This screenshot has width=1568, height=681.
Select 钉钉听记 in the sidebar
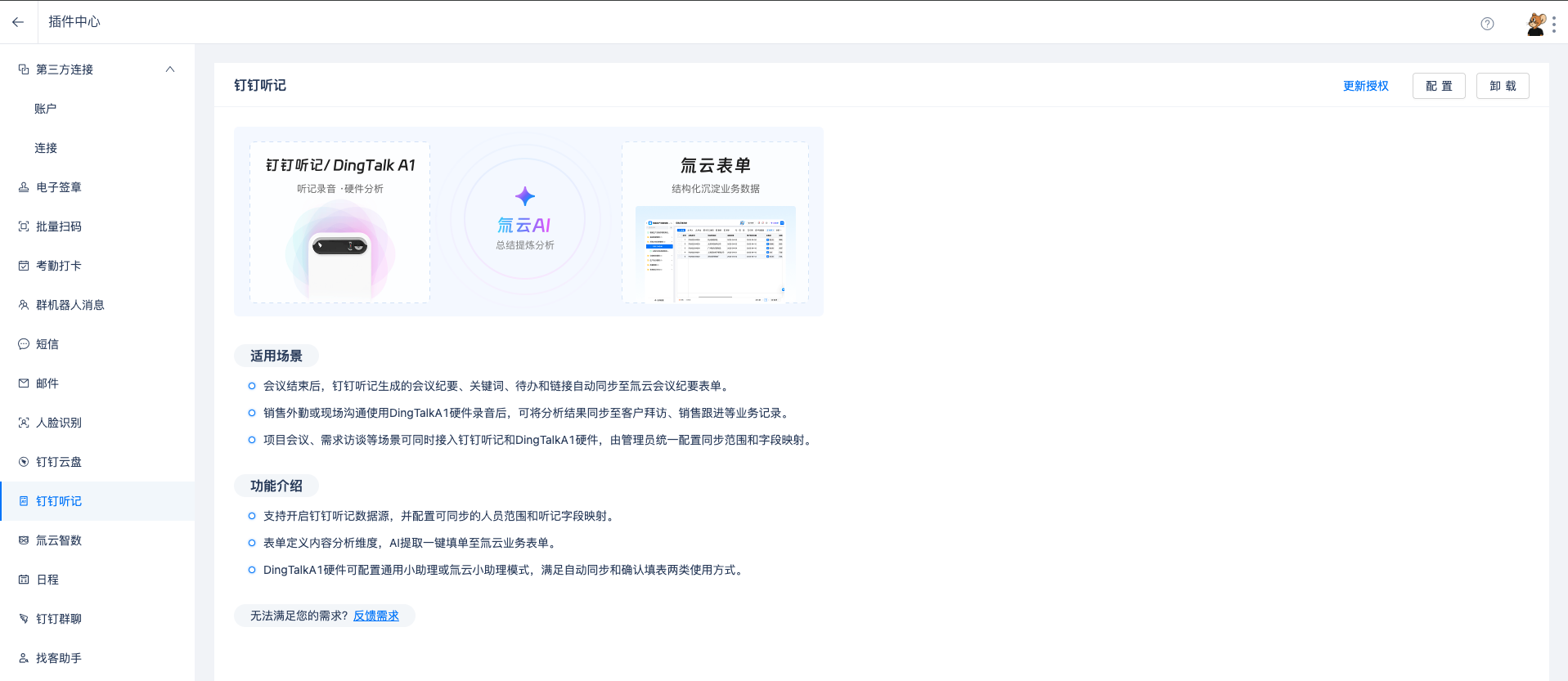pyautogui.click(x=97, y=501)
